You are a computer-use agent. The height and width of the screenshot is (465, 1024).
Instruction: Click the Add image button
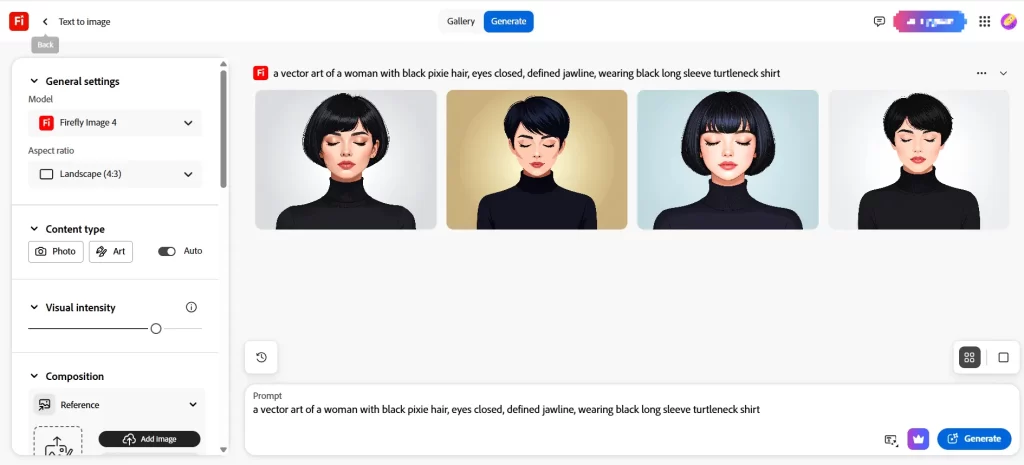click(149, 439)
